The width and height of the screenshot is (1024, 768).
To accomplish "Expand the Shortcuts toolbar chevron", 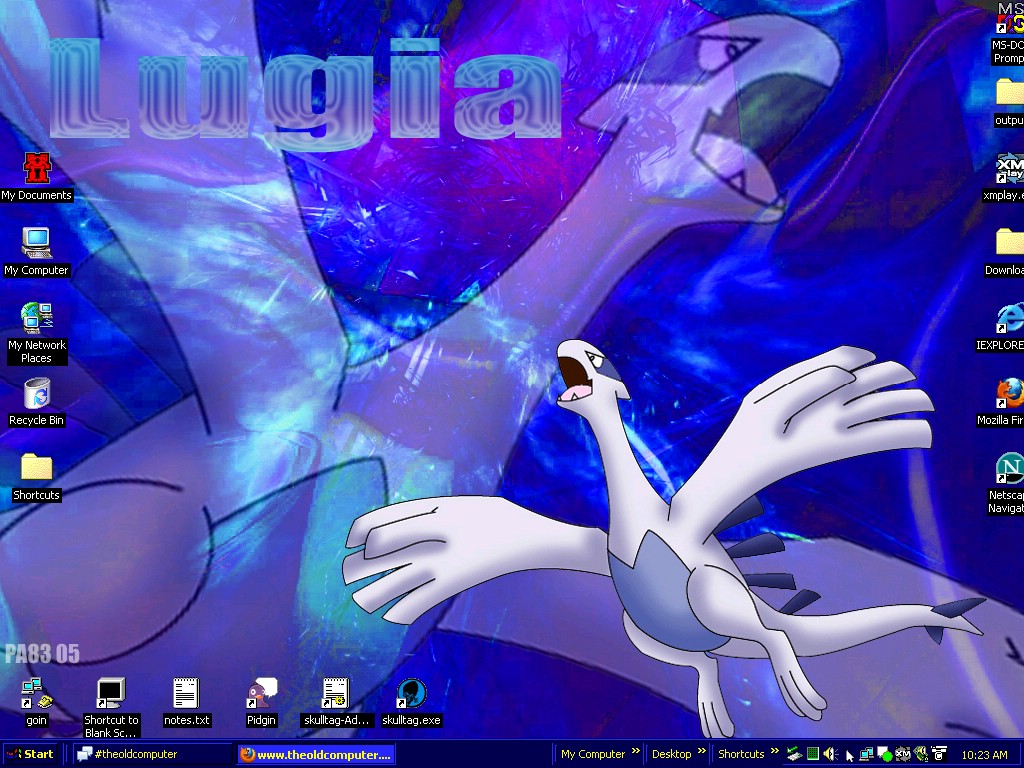I will pyautogui.click(x=773, y=753).
